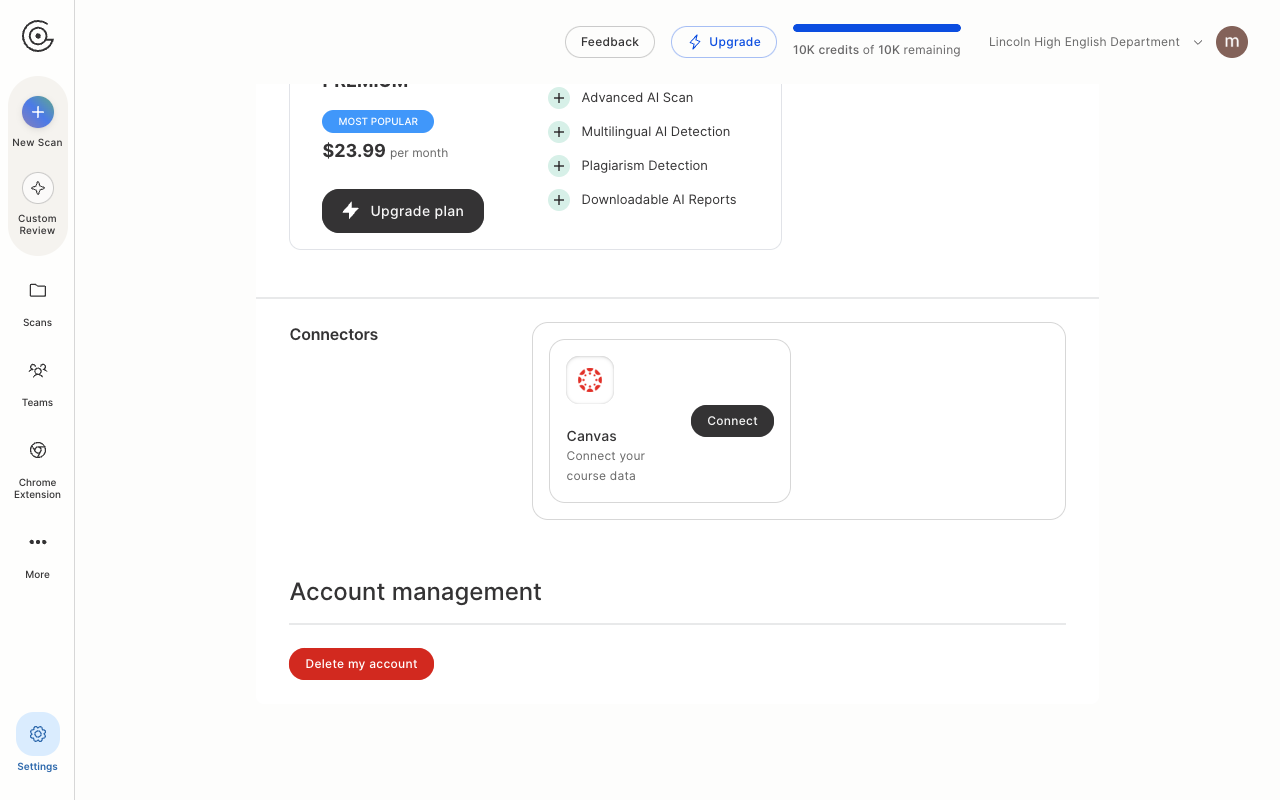Click the Canvas connector logo

tap(590, 380)
